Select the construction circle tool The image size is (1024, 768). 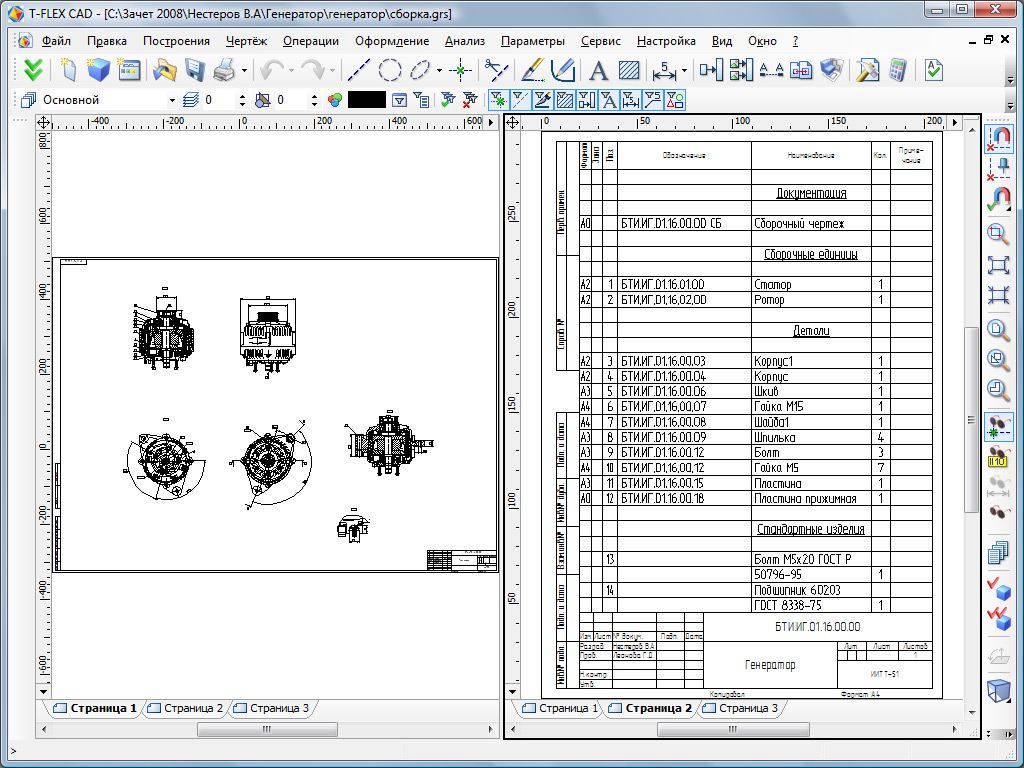coord(390,70)
